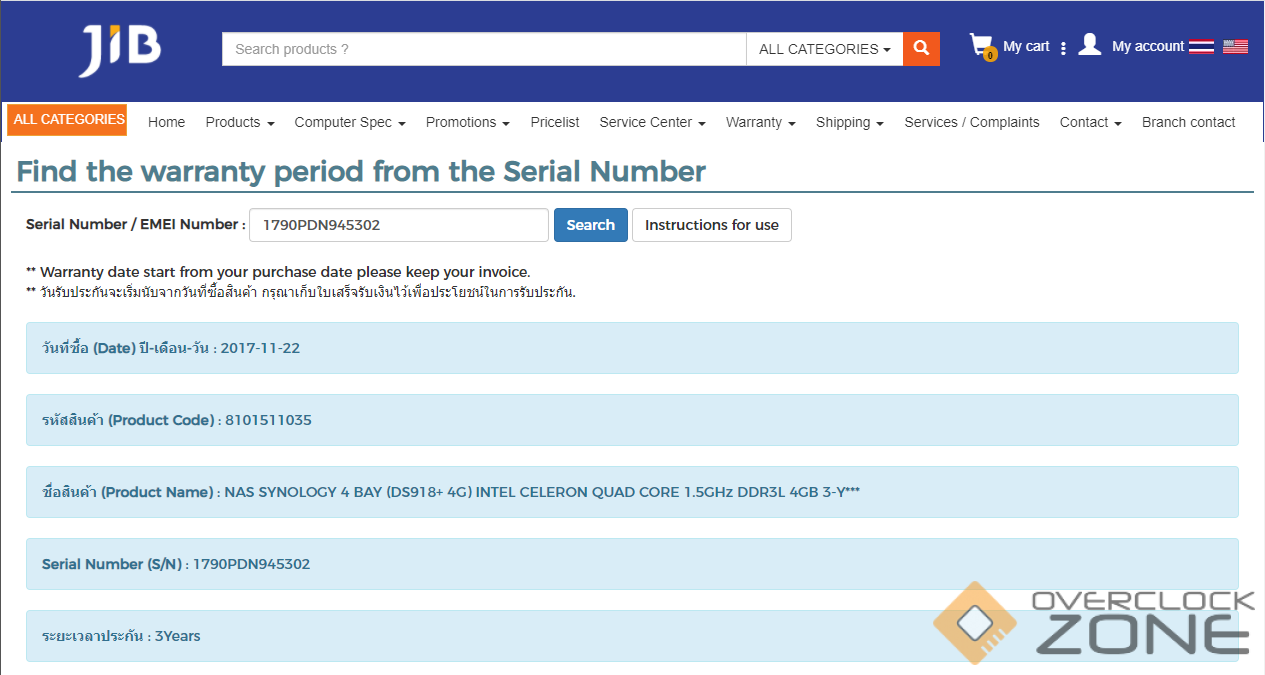Viewport: 1265px width, 675px height.
Task: Expand the Products menu
Action: 240,122
